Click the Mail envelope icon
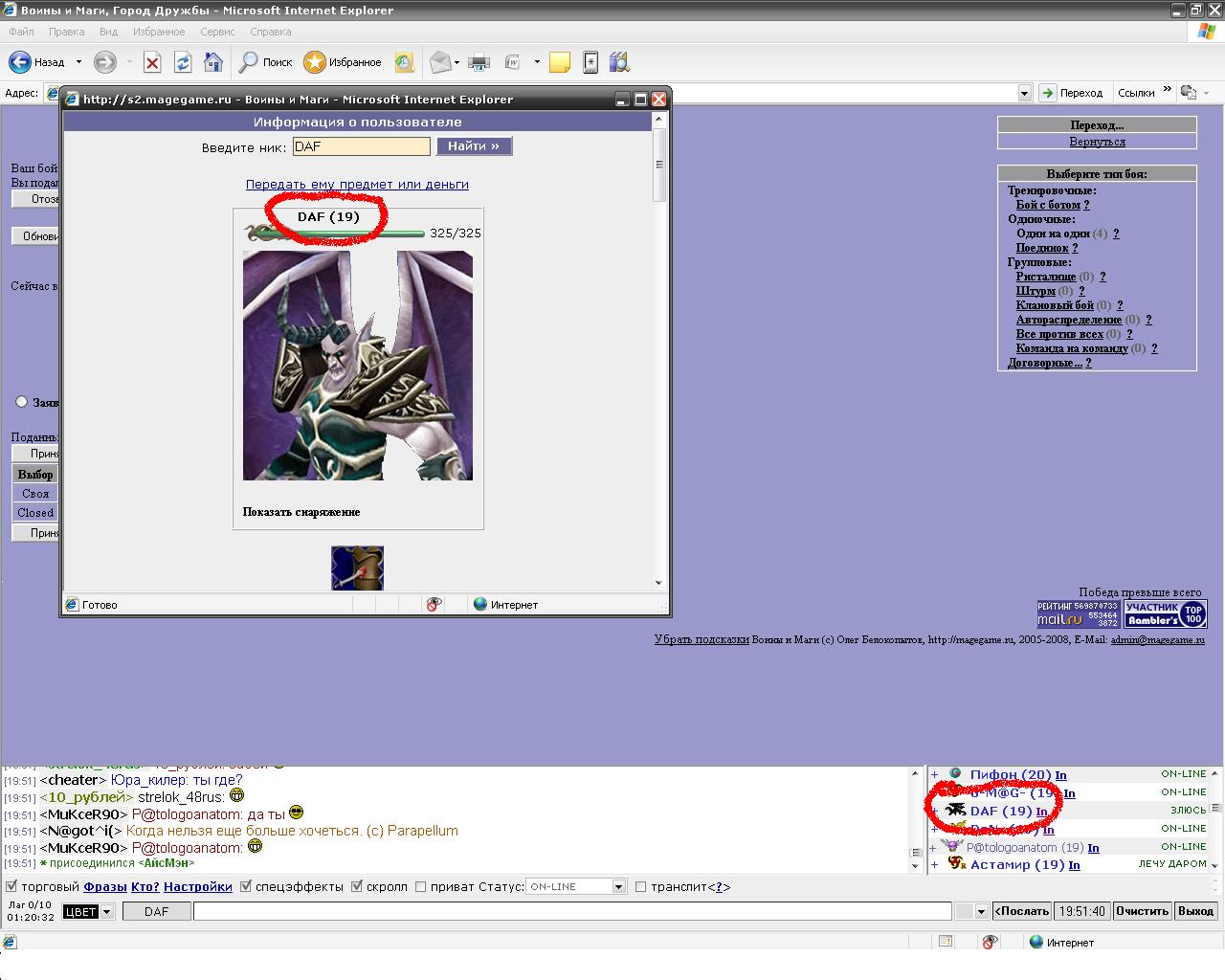 (x=440, y=62)
